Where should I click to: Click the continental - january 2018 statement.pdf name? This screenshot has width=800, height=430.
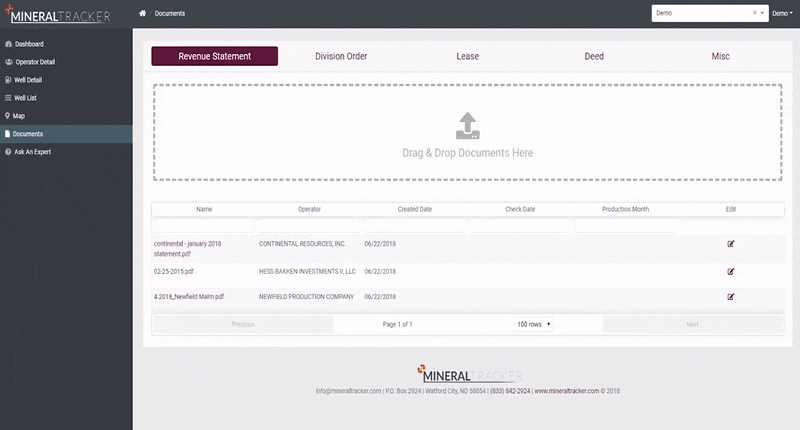pyautogui.click(x=188, y=249)
